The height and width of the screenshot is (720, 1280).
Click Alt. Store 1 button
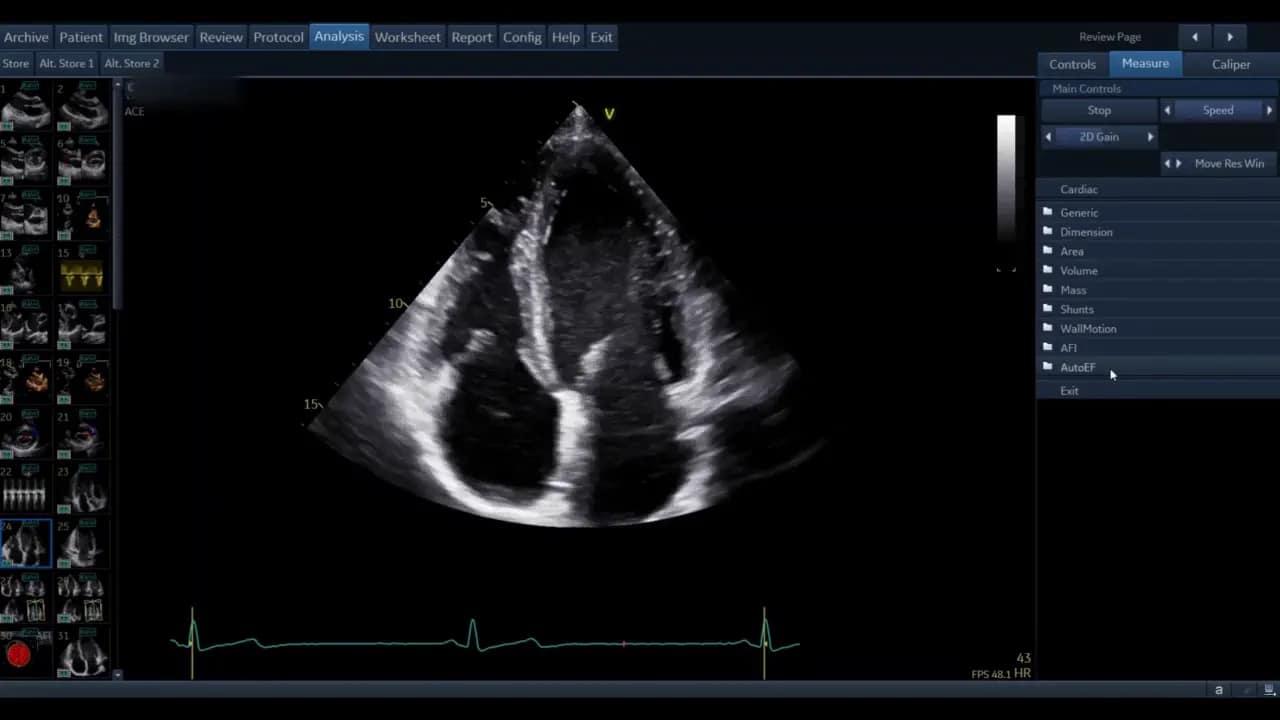(x=66, y=63)
